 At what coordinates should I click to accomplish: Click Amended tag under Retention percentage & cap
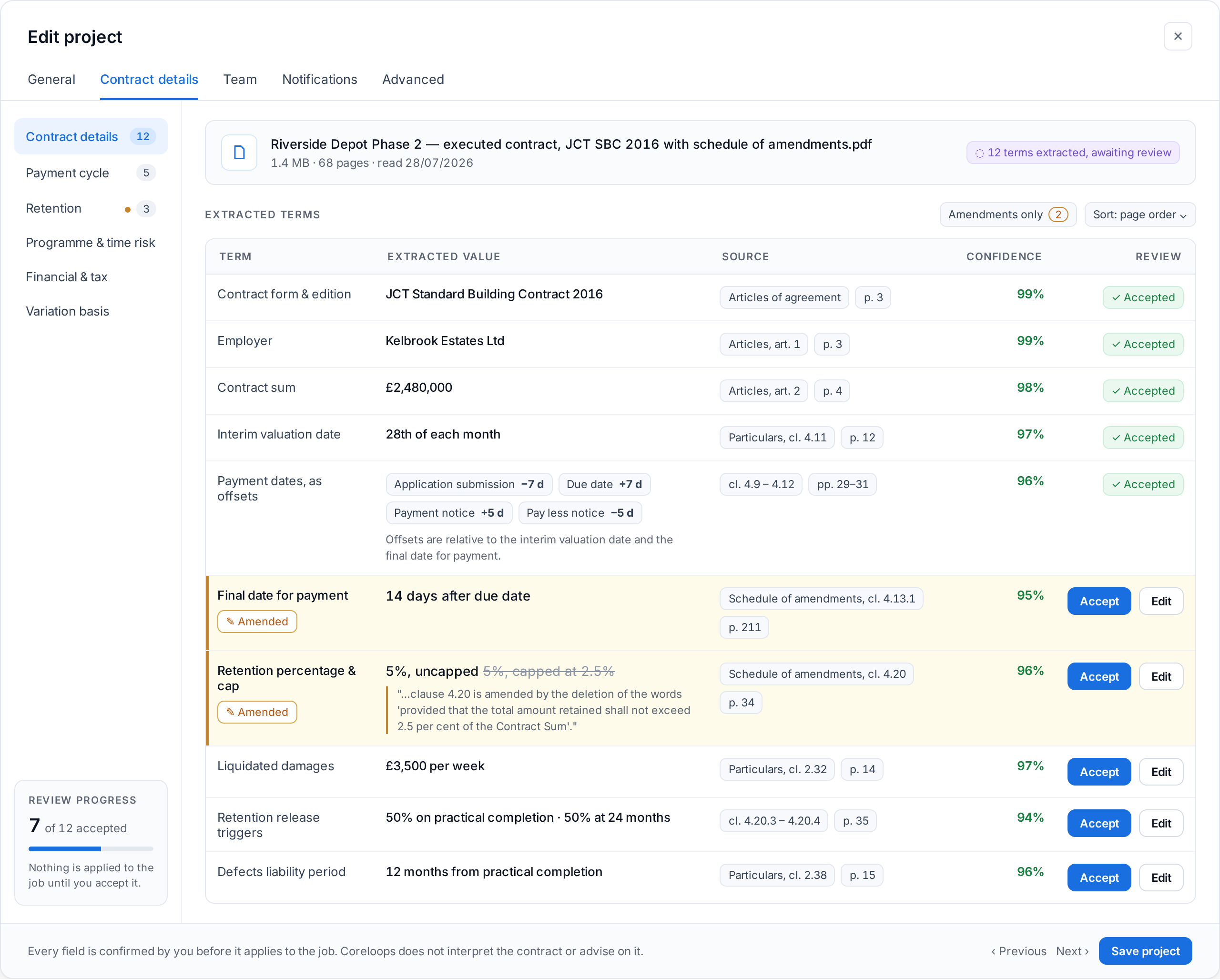(x=257, y=713)
